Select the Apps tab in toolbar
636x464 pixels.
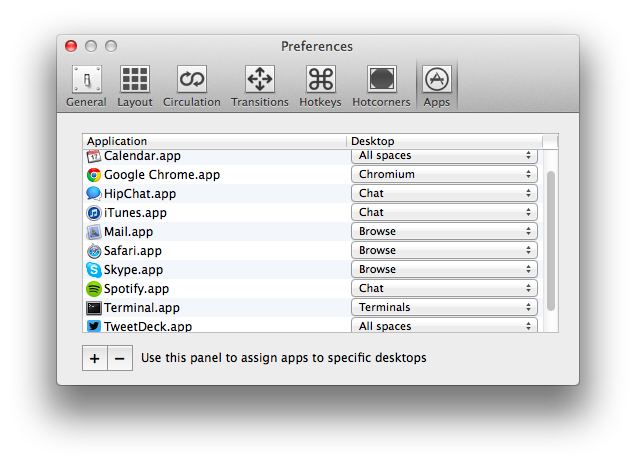click(437, 86)
